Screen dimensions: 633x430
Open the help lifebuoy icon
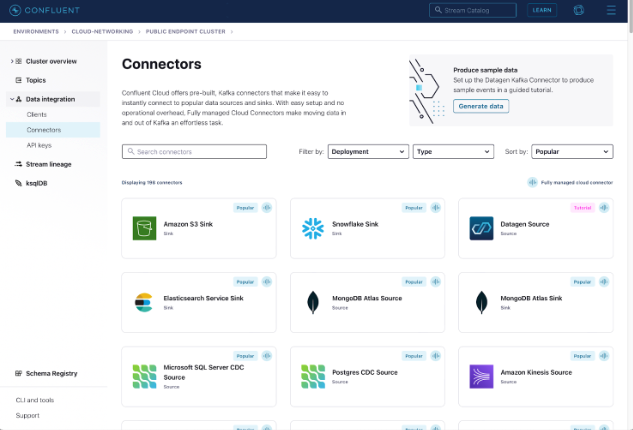click(x=579, y=10)
